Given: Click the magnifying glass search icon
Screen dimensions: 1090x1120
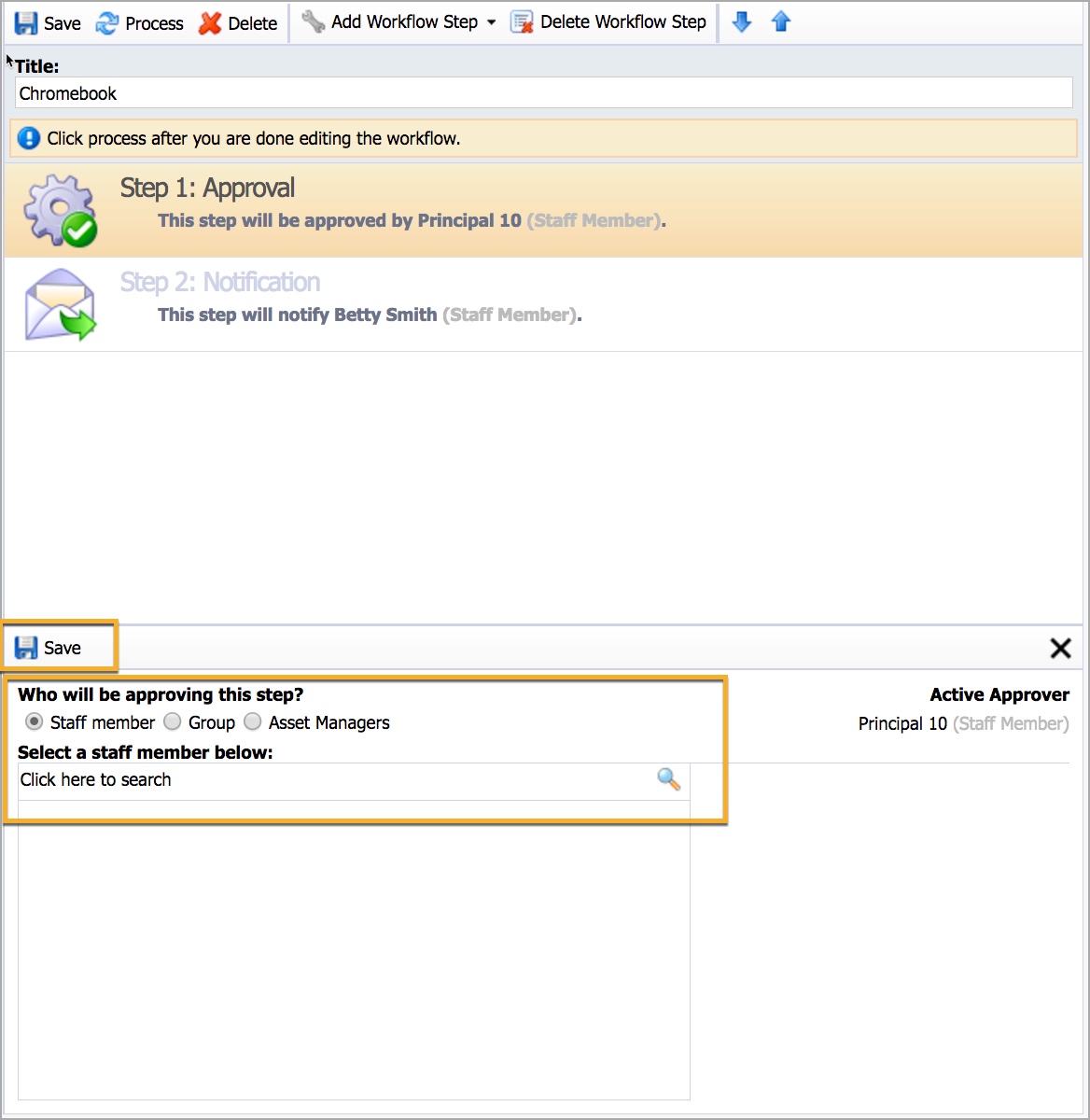Looking at the screenshot, I should pos(668,779).
